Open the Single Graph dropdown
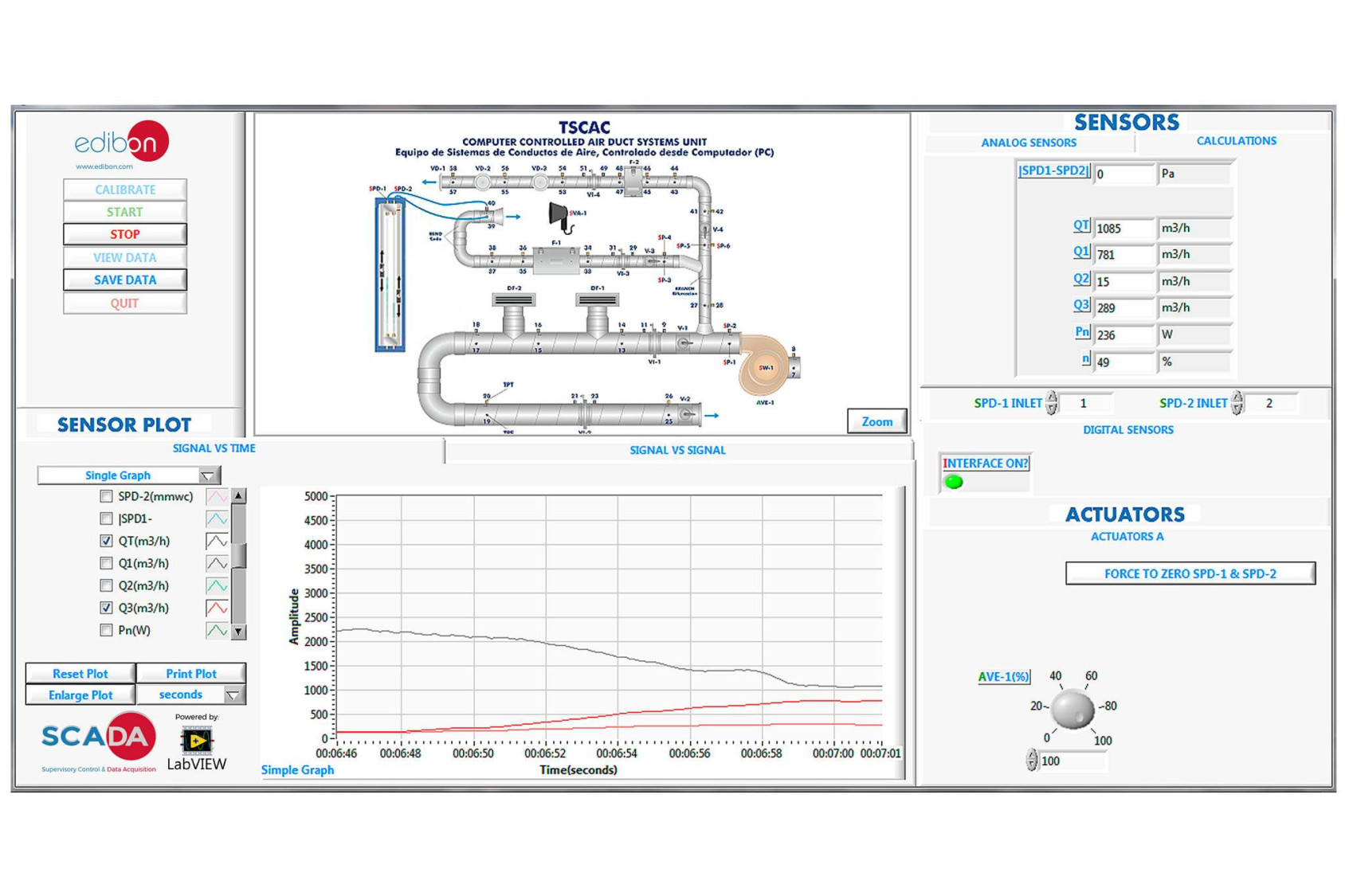 [129, 475]
